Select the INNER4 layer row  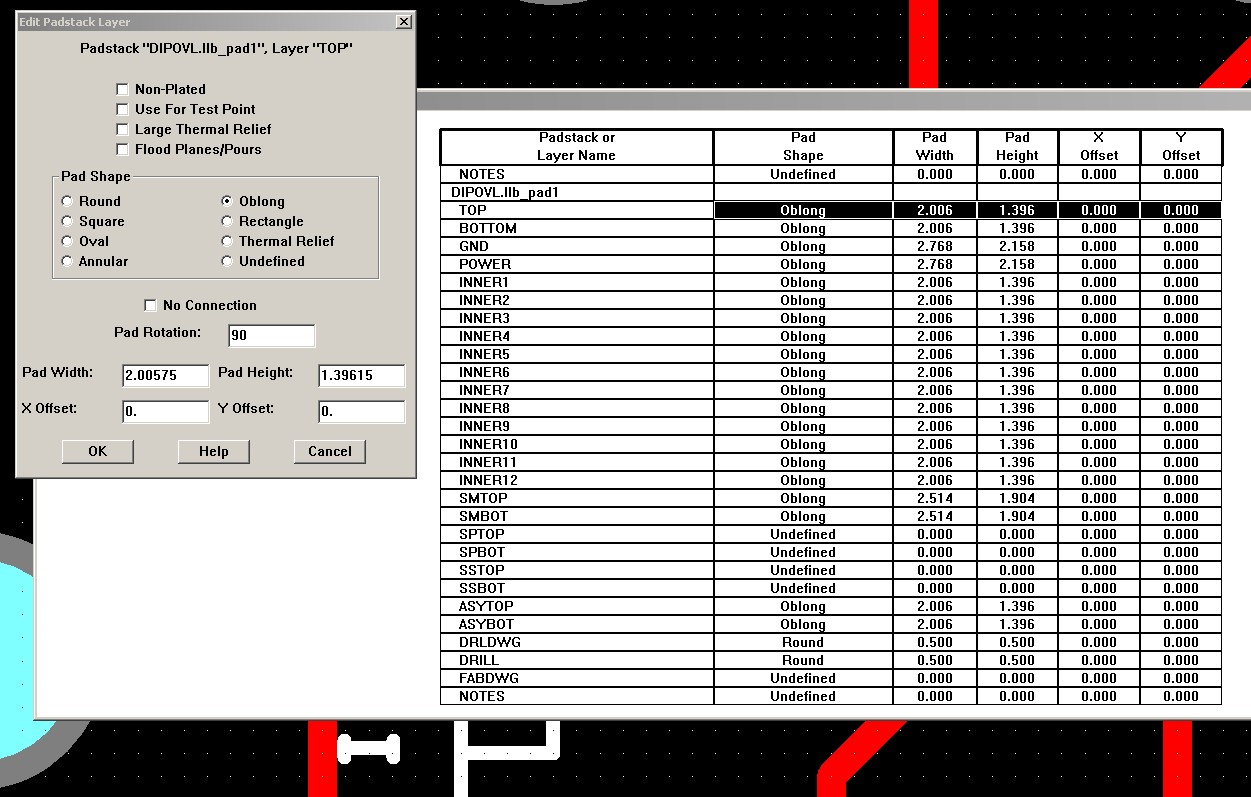pyautogui.click(x=831, y=336)
